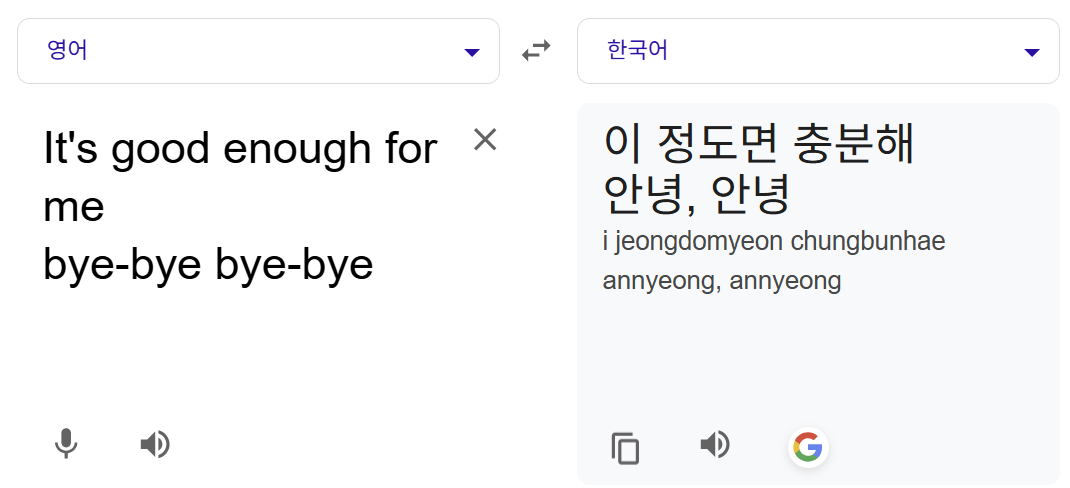Click the word "me" in source text
The height and width of the screenshot is (488, 1070).
point(74,206)
